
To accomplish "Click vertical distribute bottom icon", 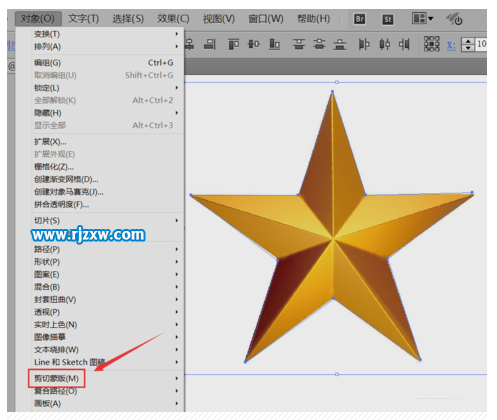I will coord(340,44).
